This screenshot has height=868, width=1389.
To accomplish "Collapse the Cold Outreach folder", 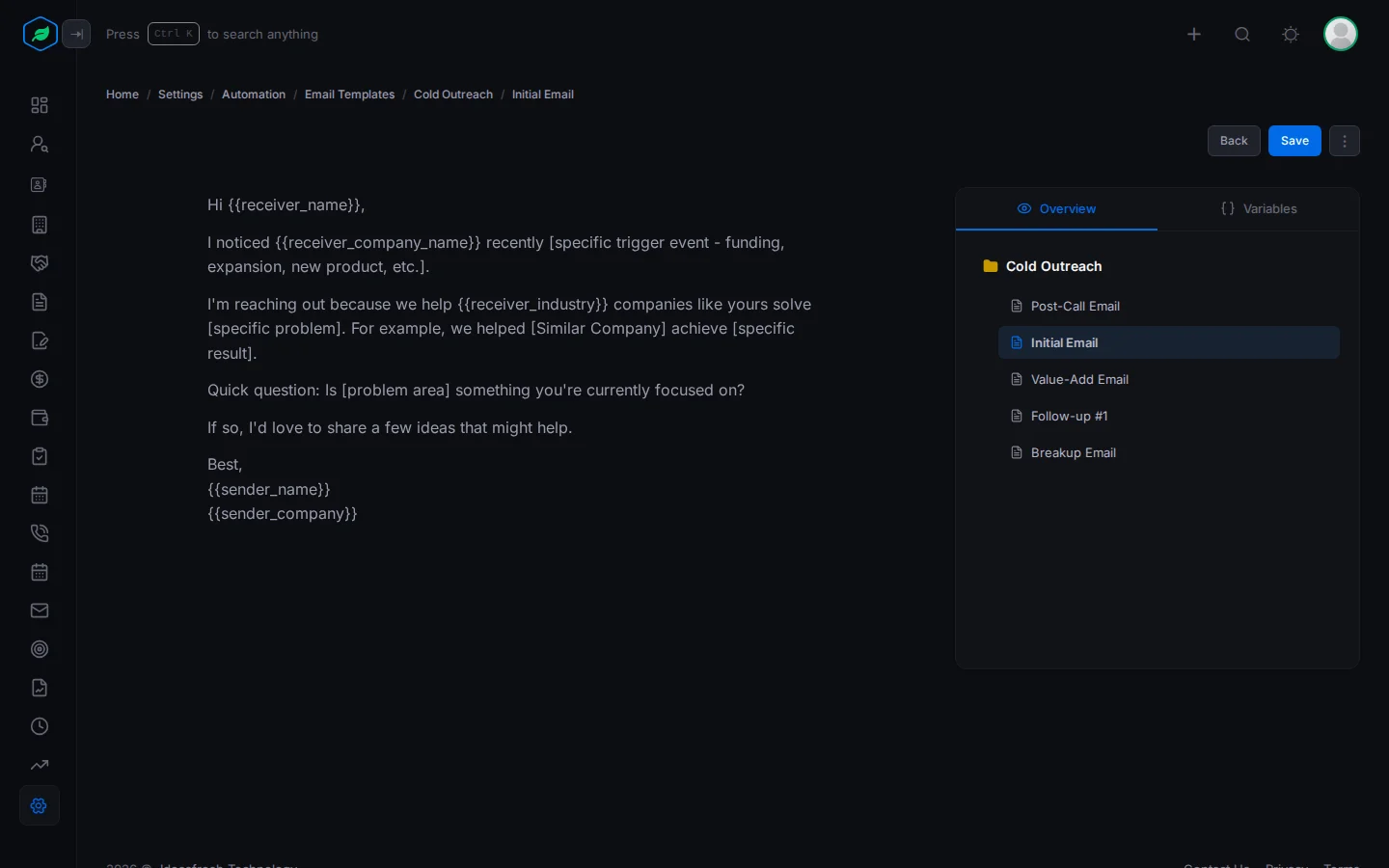I will click(1043, 266).
